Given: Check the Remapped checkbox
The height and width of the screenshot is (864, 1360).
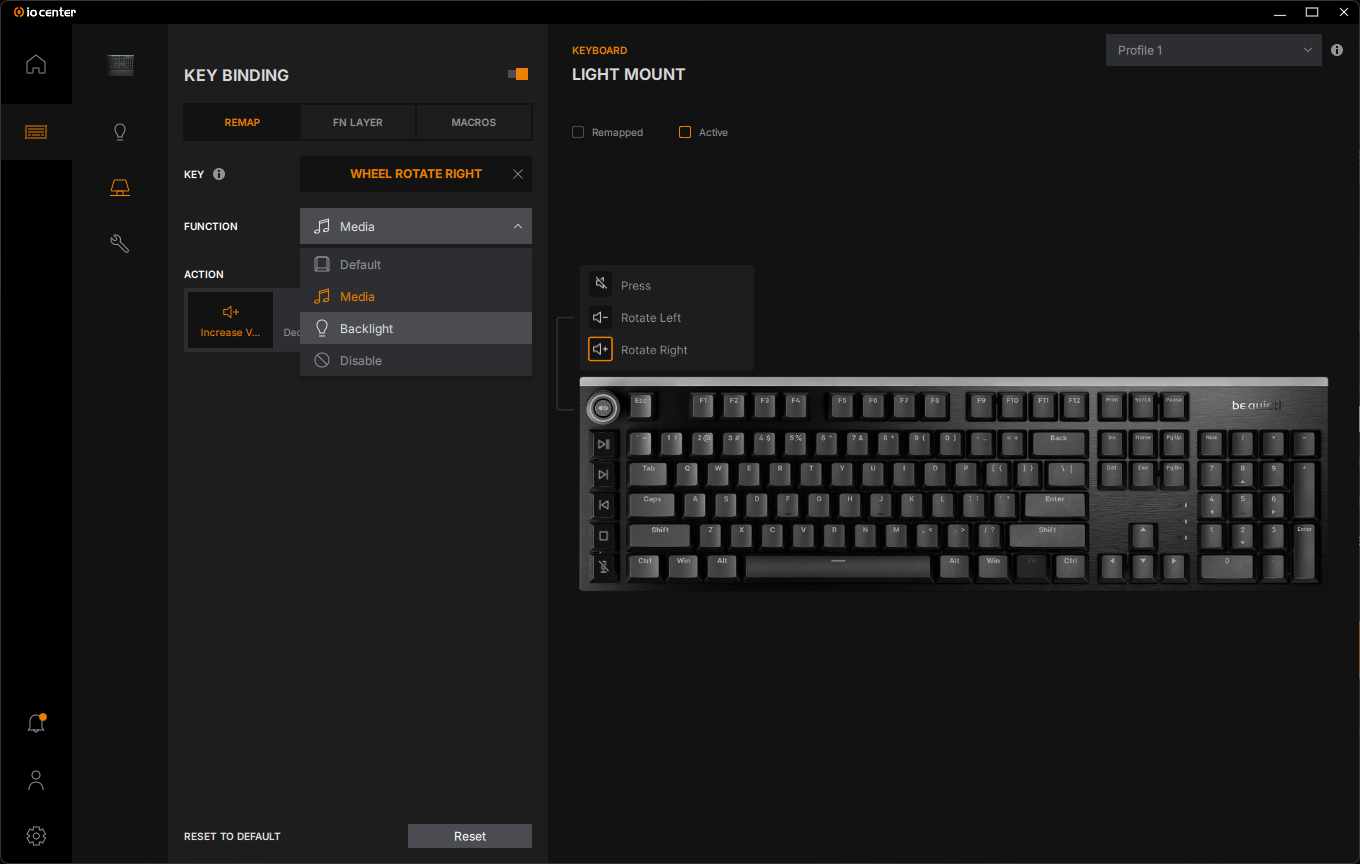Looking at the screenshot, I should point(578,132).
